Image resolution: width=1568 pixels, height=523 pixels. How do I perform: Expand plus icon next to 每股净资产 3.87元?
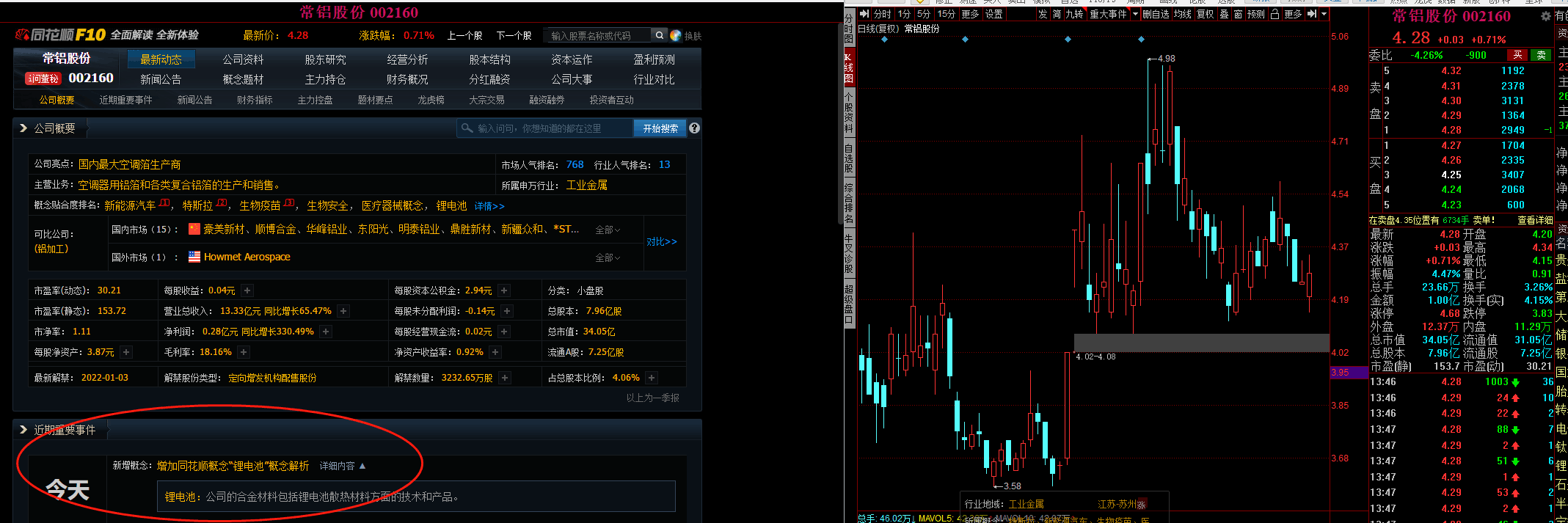[x=126, y=352]
